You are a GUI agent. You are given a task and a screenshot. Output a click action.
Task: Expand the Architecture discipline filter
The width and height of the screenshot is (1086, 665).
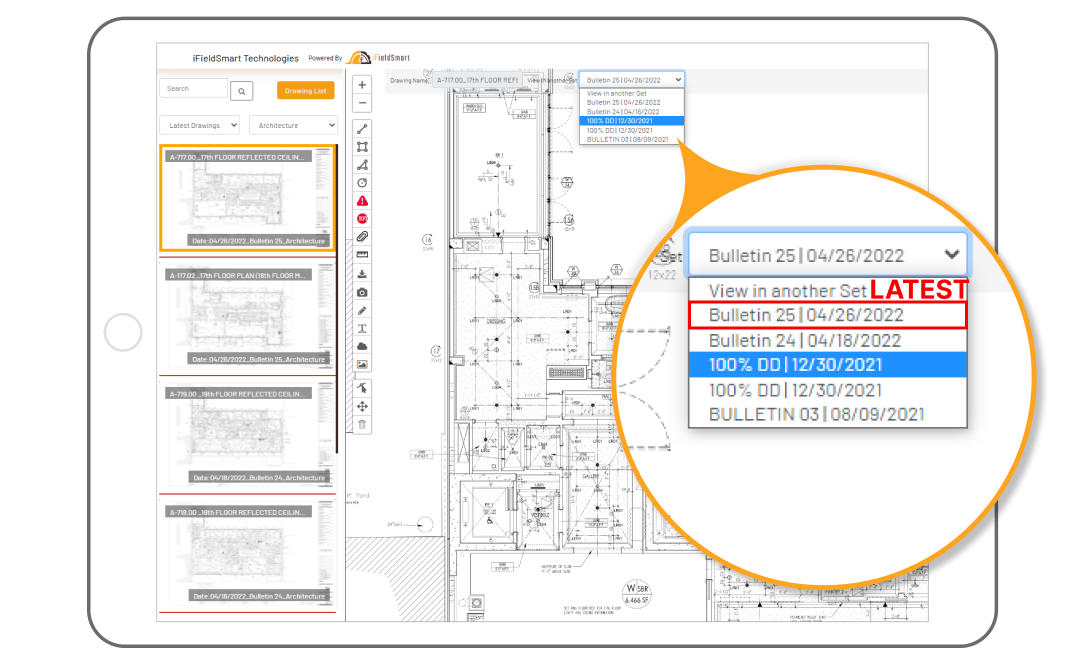[x=293, y=124]
